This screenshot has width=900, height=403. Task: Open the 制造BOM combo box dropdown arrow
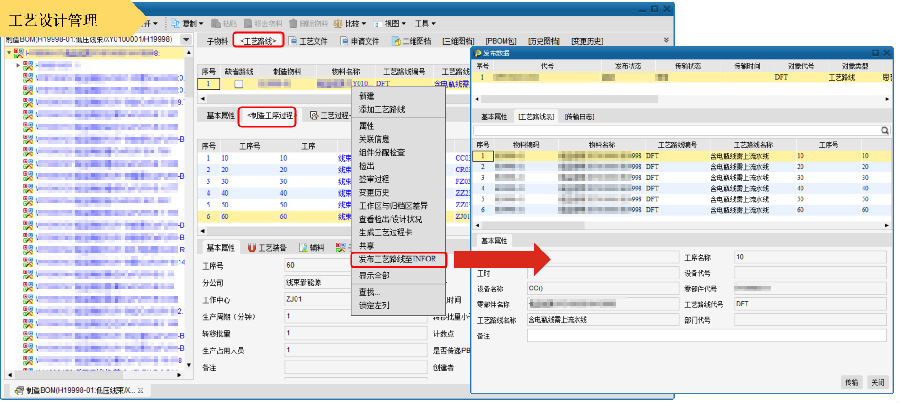pos(185,40)
